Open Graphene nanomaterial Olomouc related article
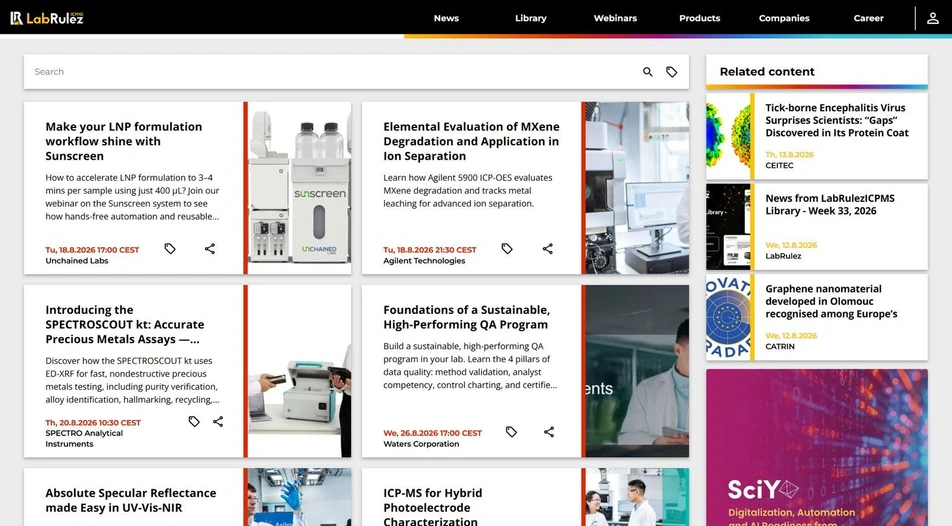The width and height of the screenshot is (952, 526). pyautogui.click(x=831, y=301)
